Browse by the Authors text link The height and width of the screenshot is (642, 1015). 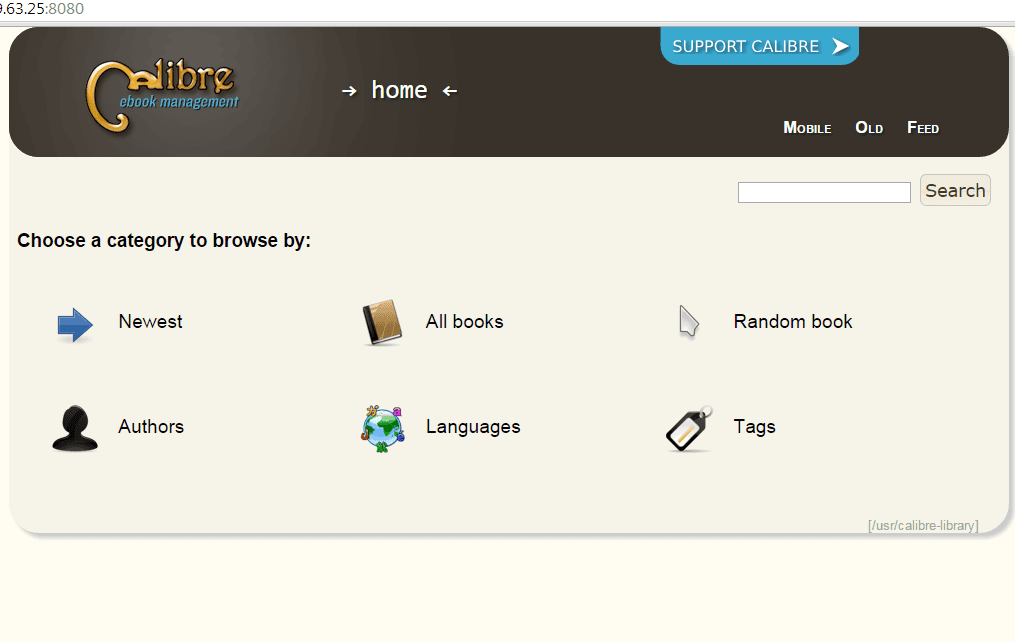pos(151,427)
